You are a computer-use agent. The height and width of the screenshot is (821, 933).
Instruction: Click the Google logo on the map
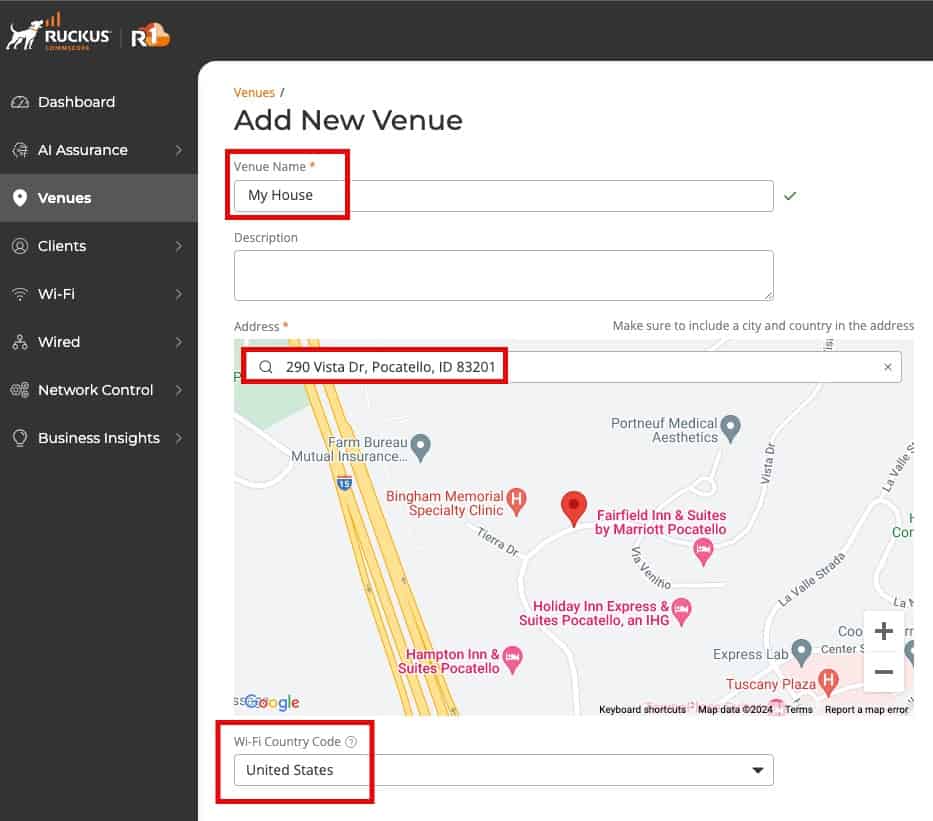point(273,703)
